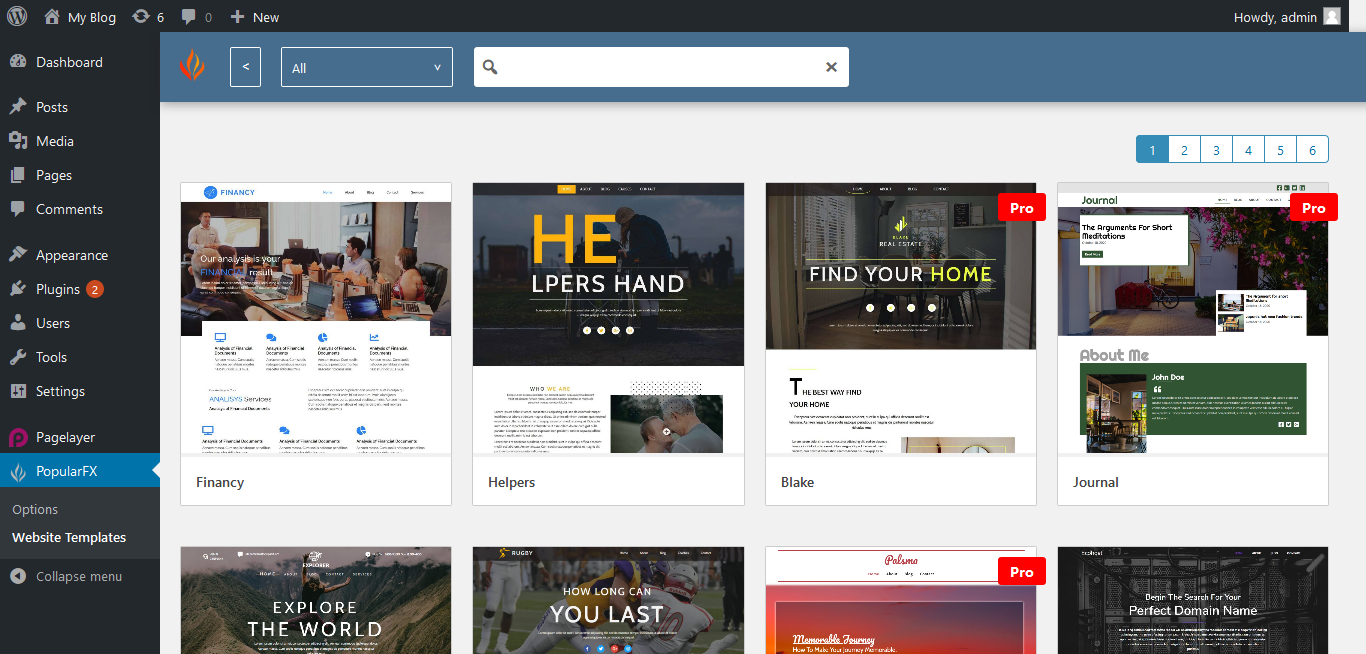Click the Helpers template name
1366x654 pixels.
pos(512,482)
